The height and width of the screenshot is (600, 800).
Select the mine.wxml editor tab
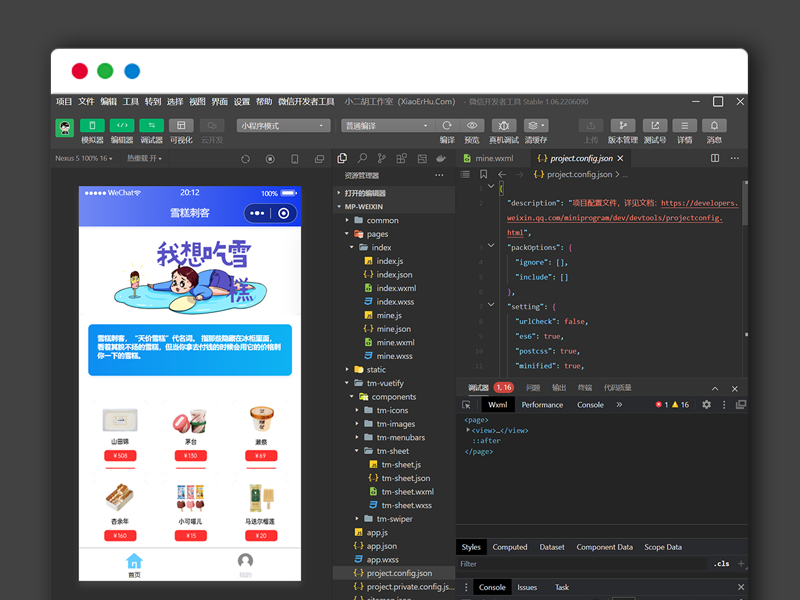[493, 158]
